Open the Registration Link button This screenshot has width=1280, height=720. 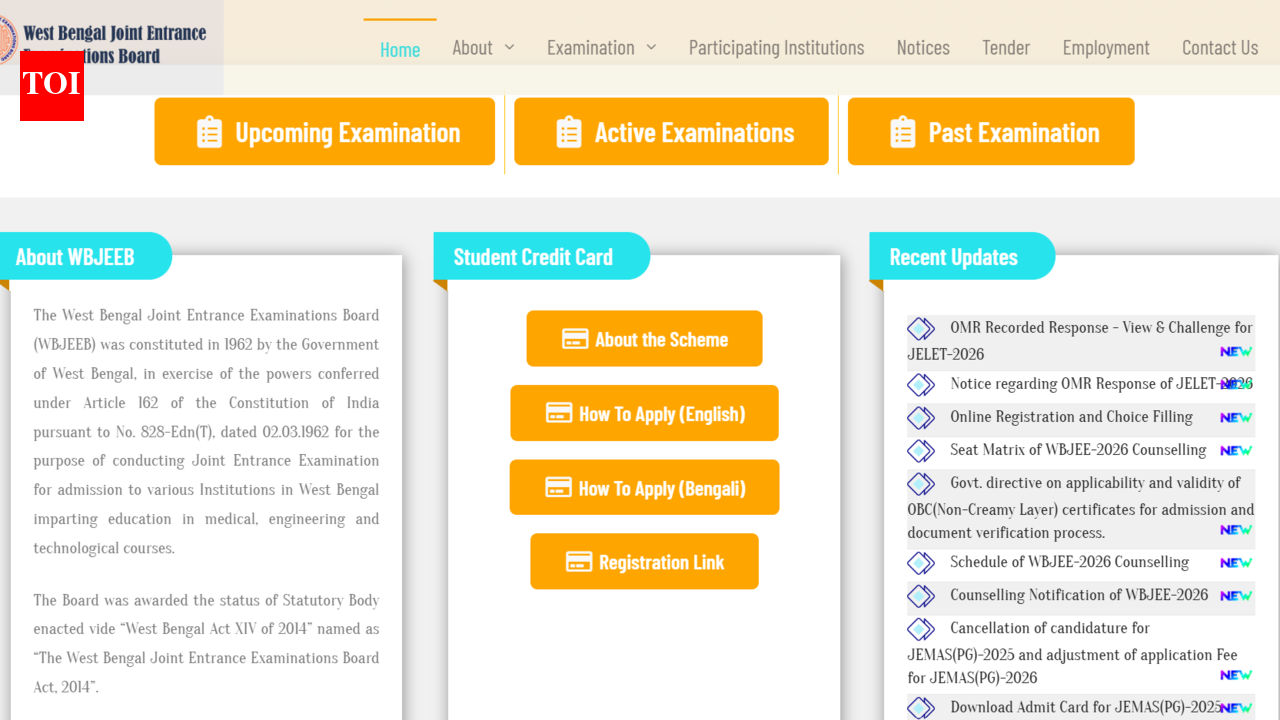click(x=644, y=561)
